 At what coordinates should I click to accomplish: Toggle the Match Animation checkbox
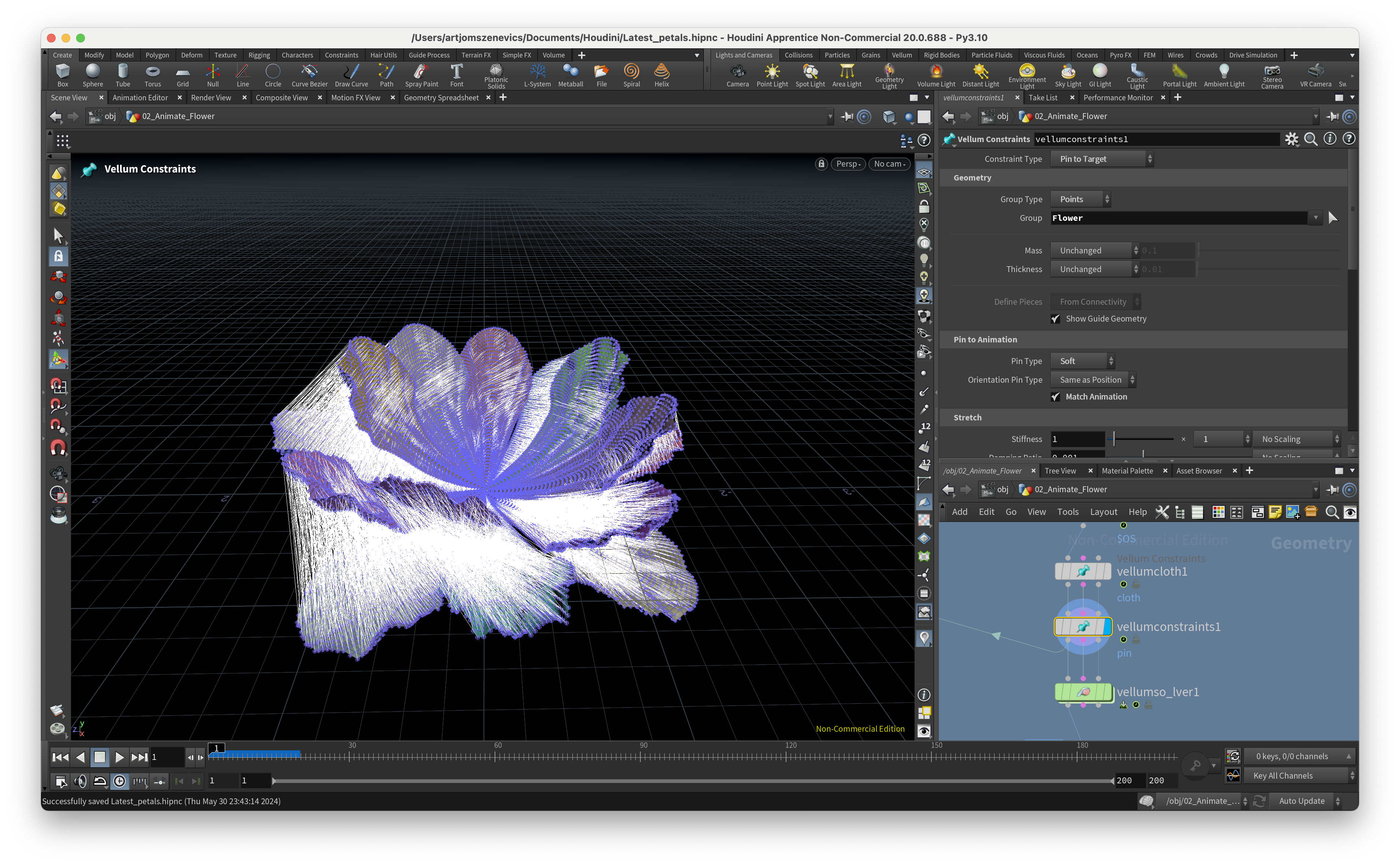click(x=1056, y=397)
